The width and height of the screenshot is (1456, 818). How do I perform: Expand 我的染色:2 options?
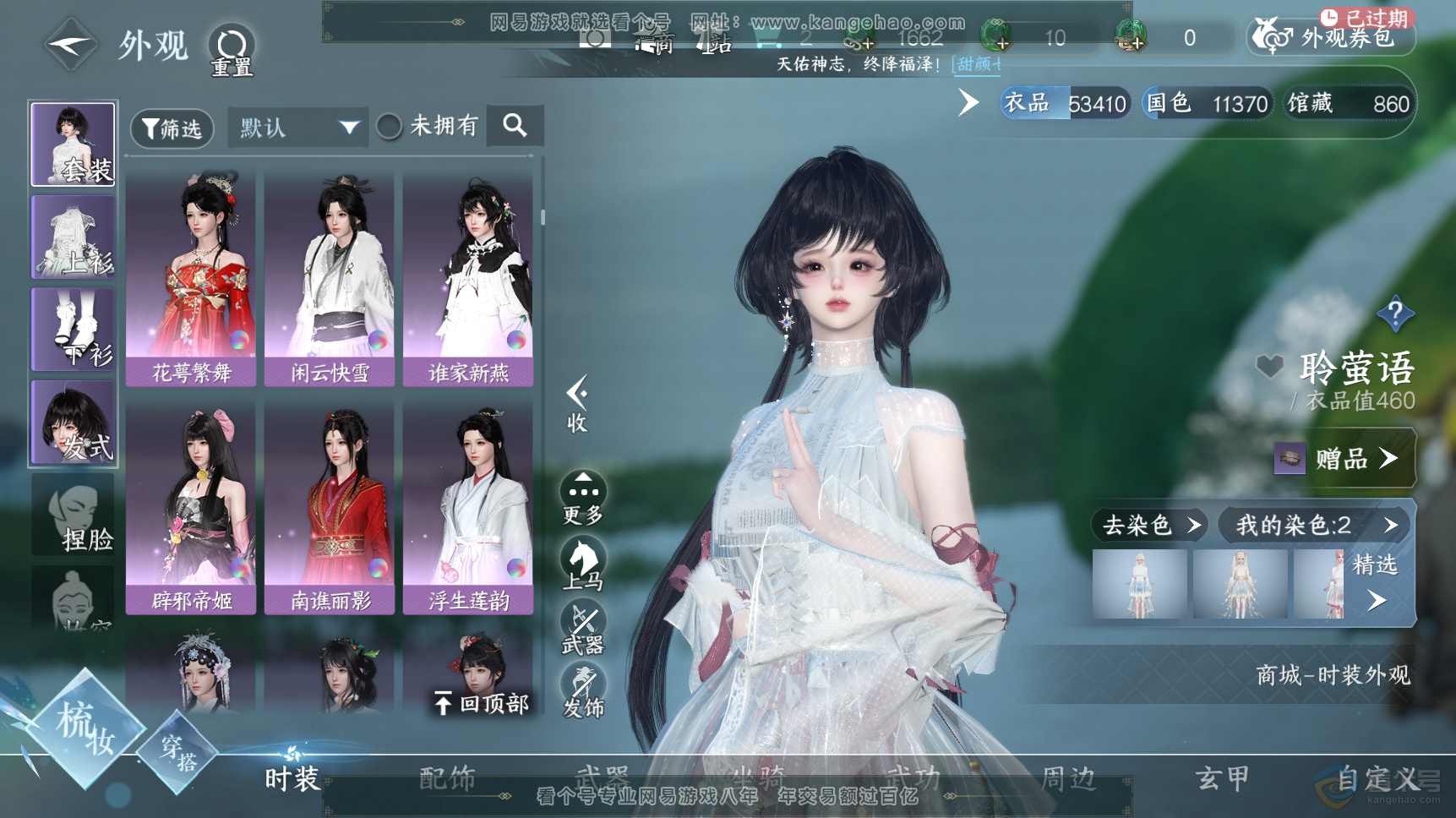1315,526
